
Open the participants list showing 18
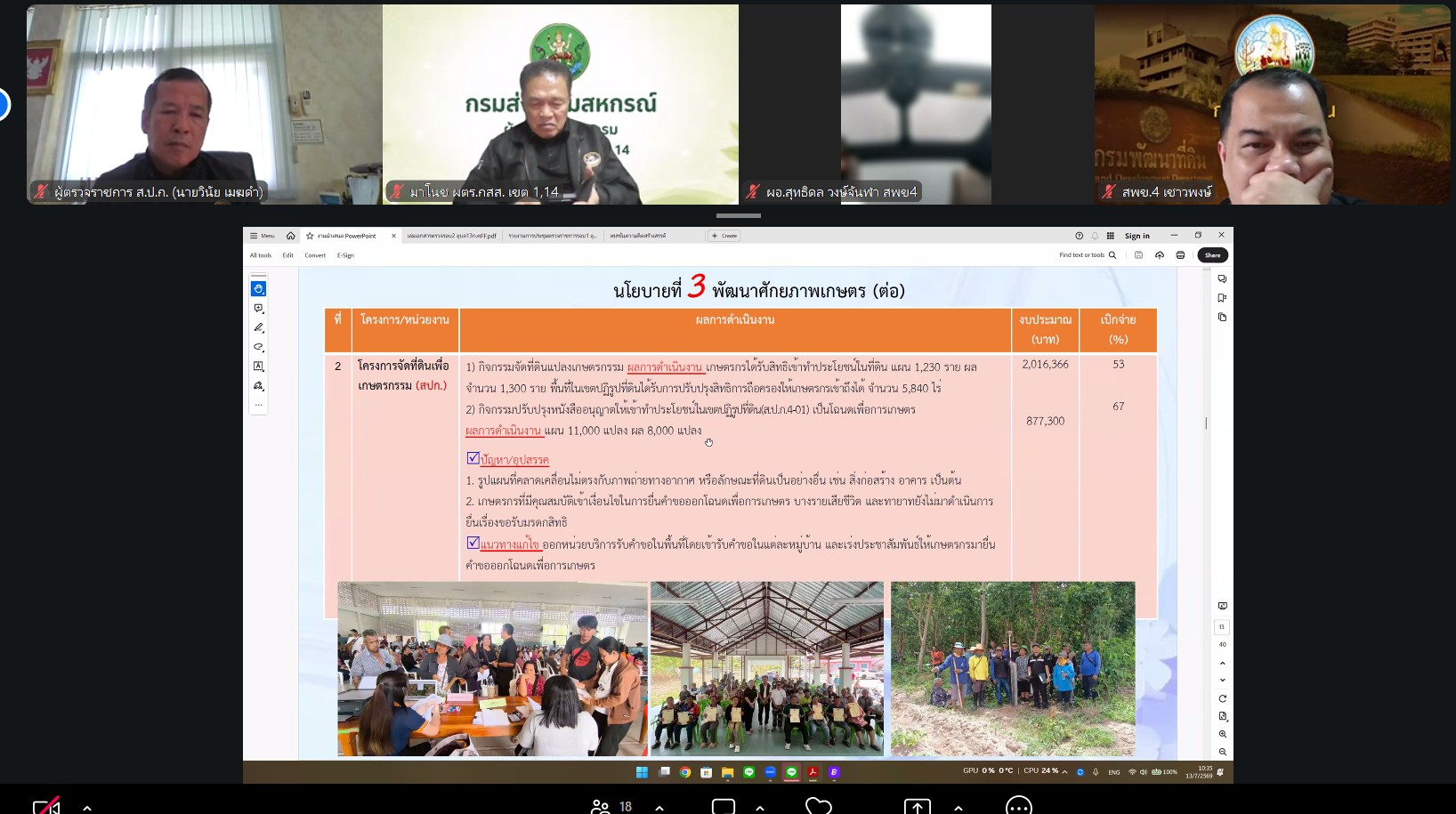(611, 806)
